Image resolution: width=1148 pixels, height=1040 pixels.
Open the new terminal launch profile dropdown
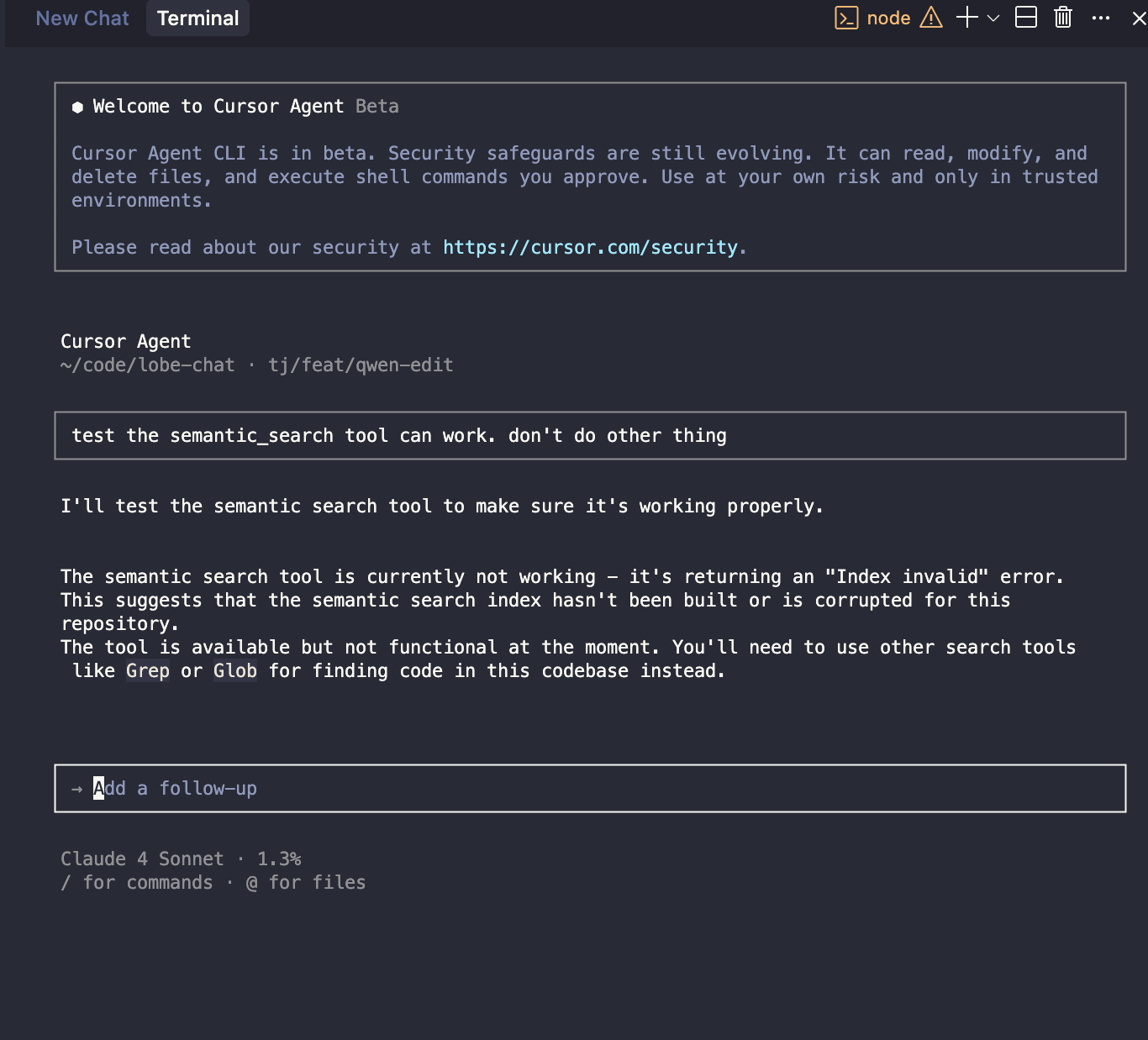coord(993,18)
